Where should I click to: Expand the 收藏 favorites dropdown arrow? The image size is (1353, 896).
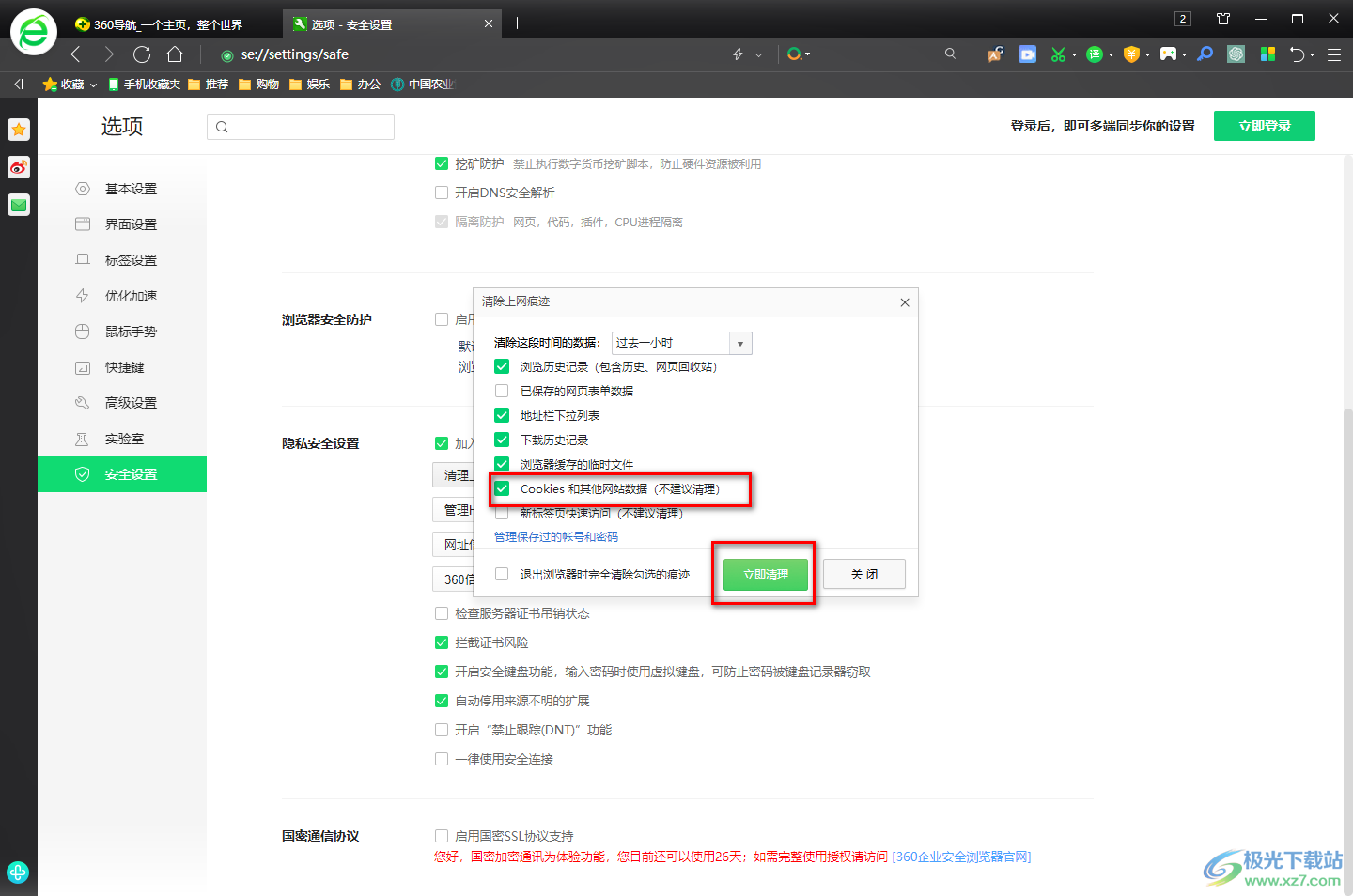point(93,85)
